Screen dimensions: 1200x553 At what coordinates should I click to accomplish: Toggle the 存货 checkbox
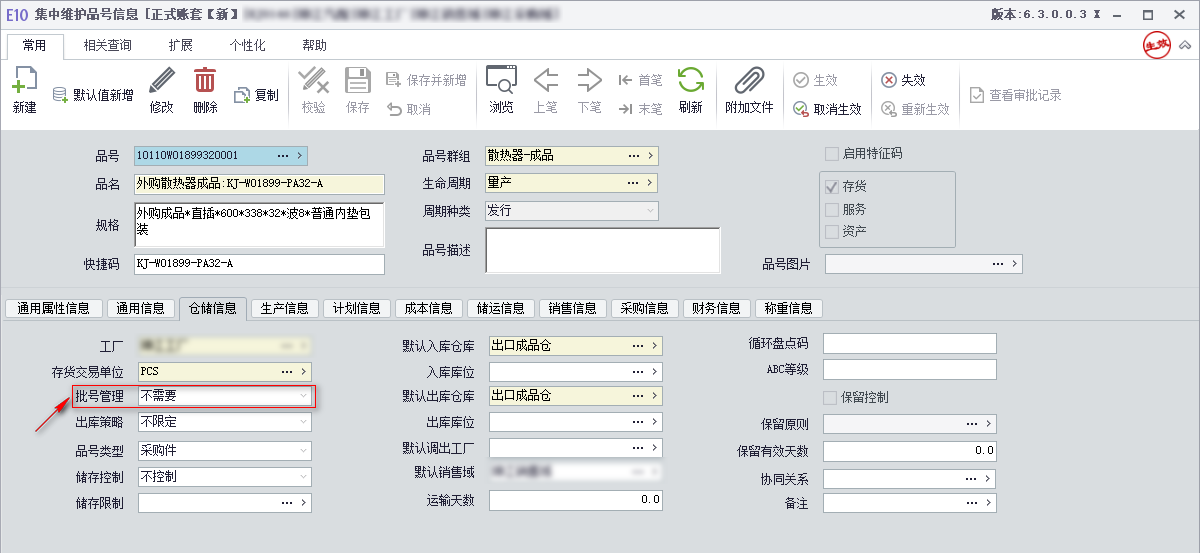click(x=831, y=187)
